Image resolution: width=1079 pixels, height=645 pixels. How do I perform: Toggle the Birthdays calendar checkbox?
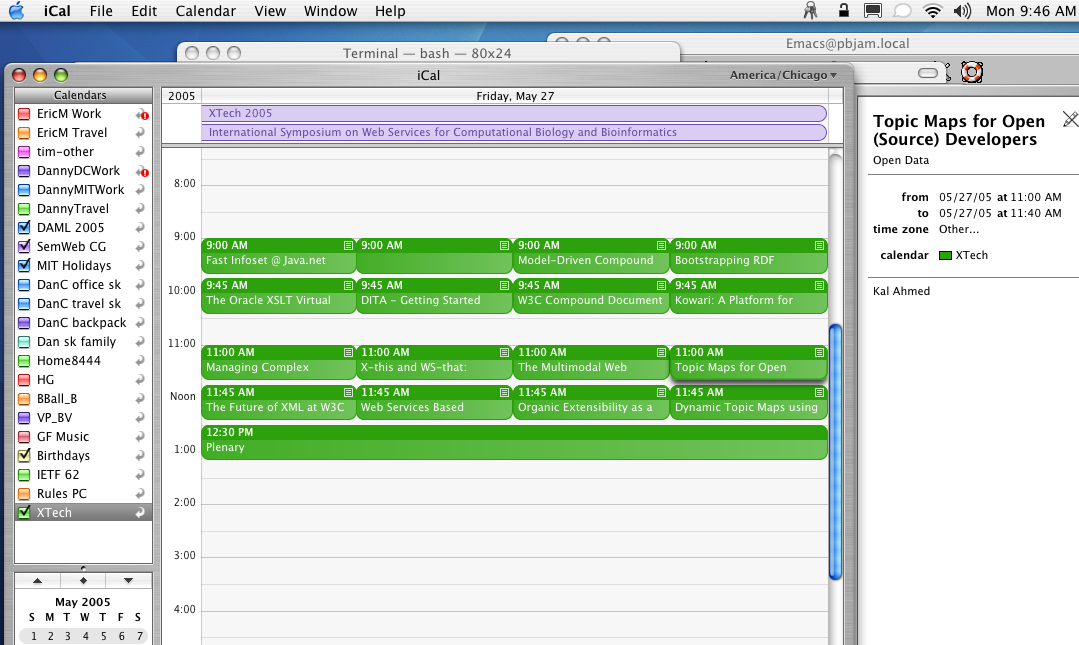click(x=24, y=456)
